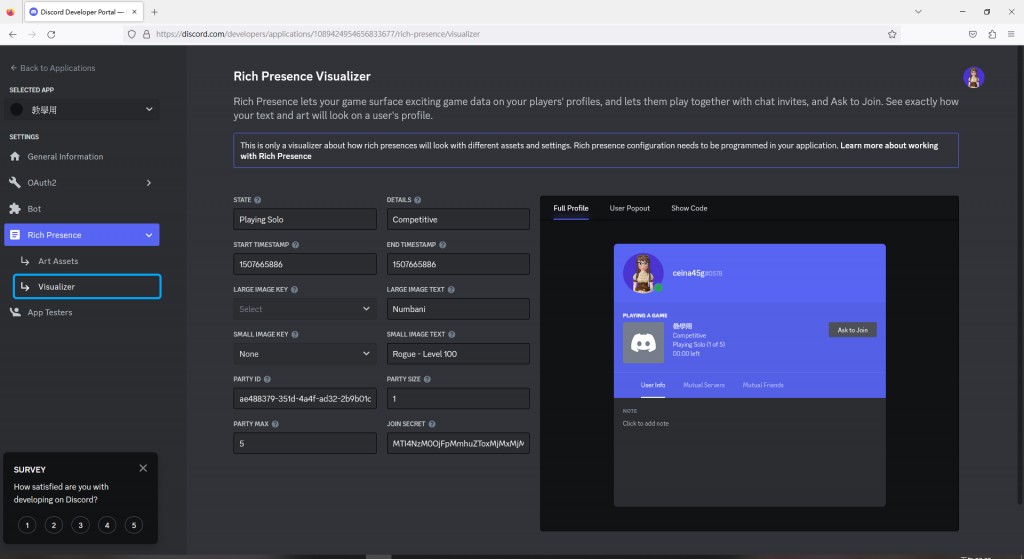
Task: Click the Join Secret help icon
Action: click(x=432, y=424)
